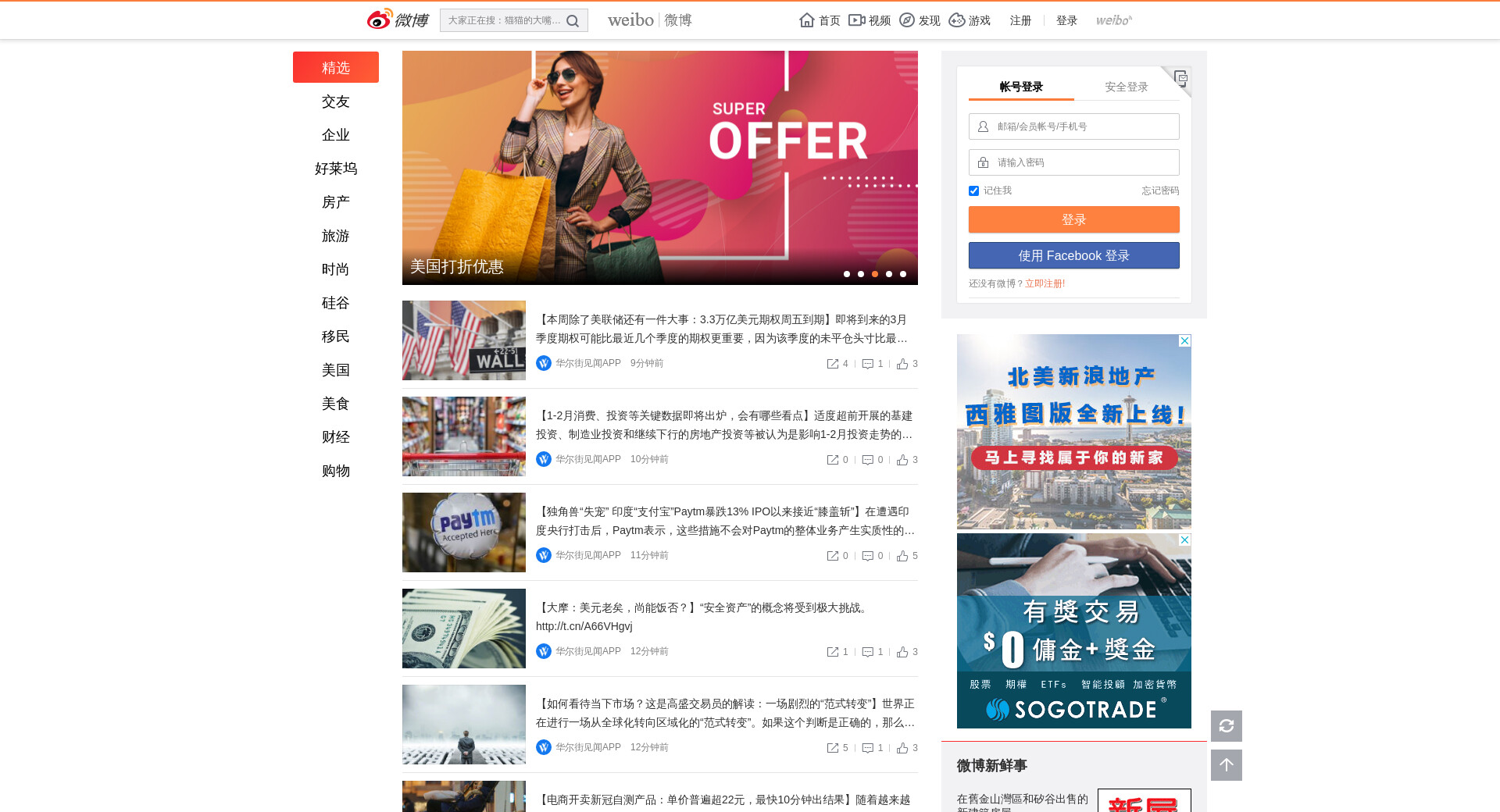This screenshot has width=1500, height=812.
Task: Go to the first carousel slide dot
Action: click(847, 274)
